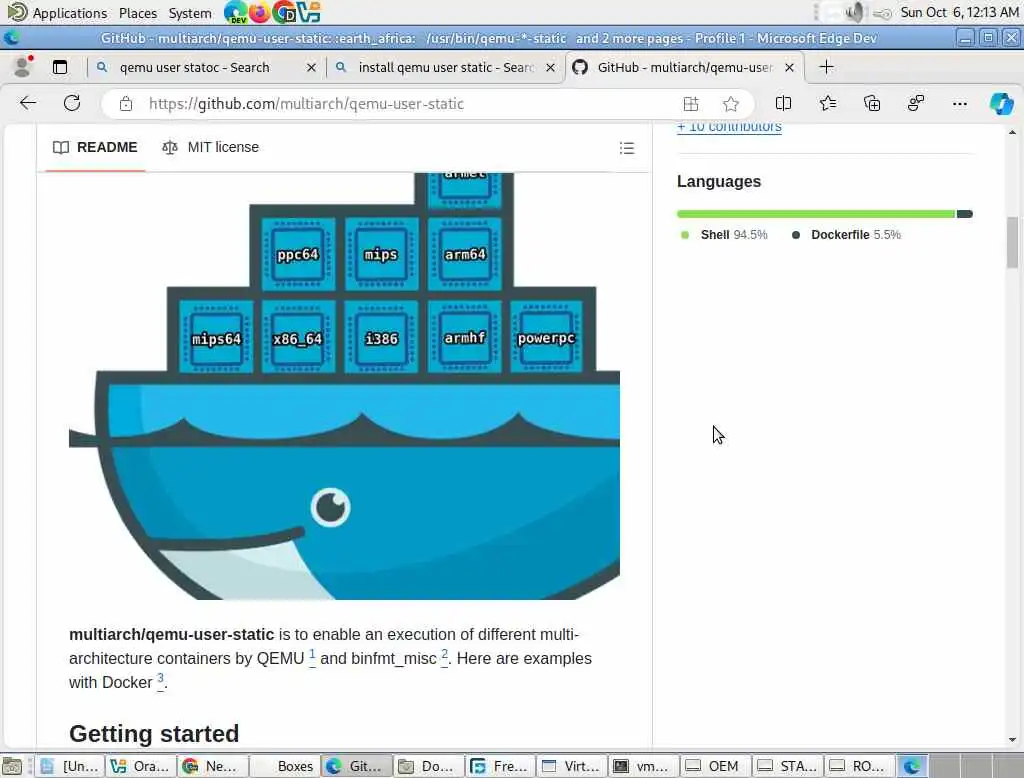Open the volume control in system tray
Viewport: 1024px width, 778px height.
[x=854, y=12]
